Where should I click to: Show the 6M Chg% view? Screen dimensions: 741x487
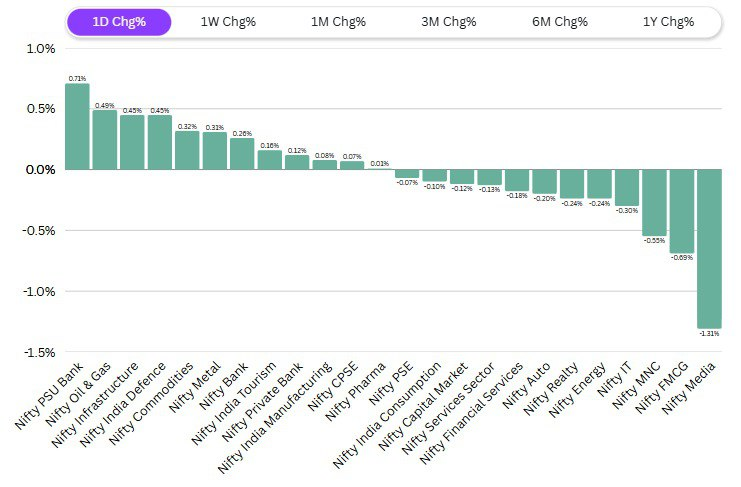point(560,22)
